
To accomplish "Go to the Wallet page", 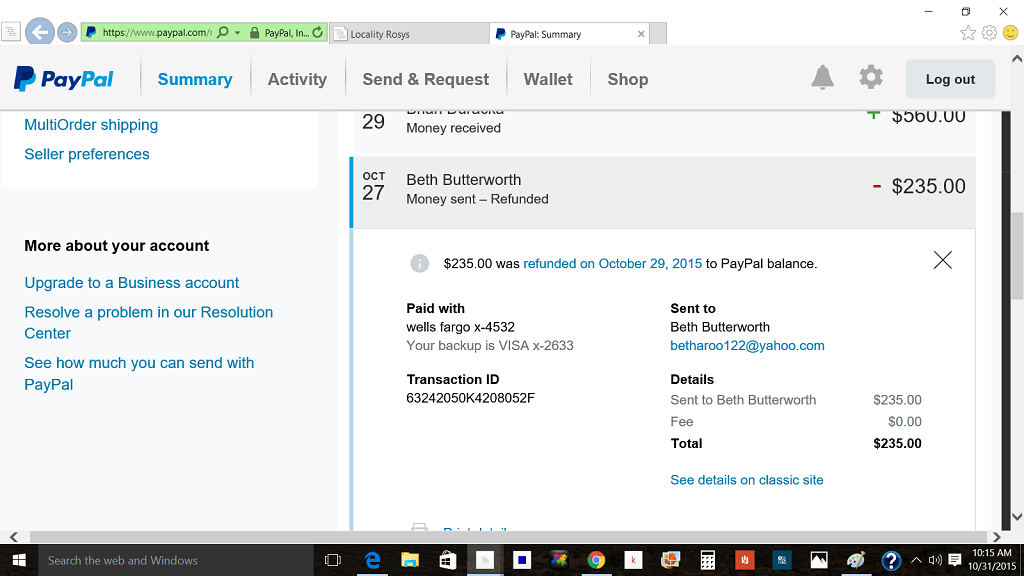I will tap(548, 79).
